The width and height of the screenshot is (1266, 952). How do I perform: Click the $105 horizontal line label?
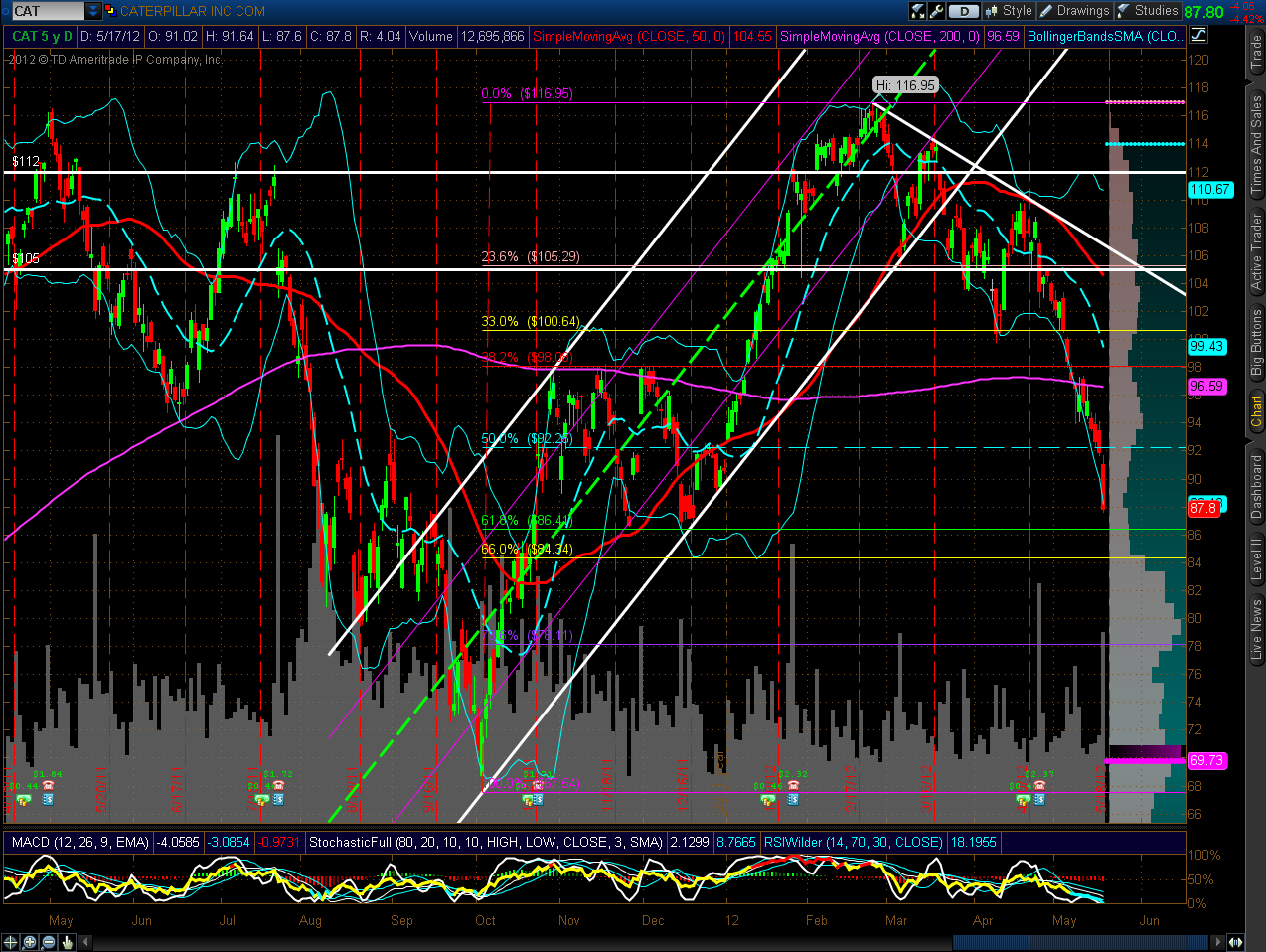26,258
